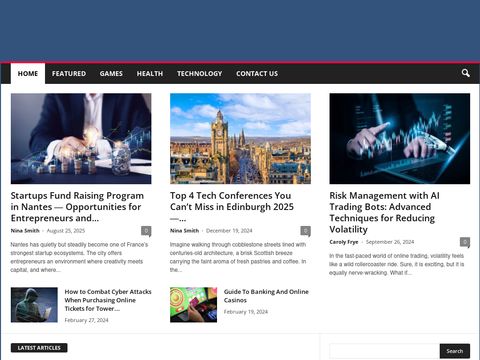This screenshot has height=360, width=480.
Task: Open 'Risk Management with AI Trading Bots' headline
Action: (384, 212)
